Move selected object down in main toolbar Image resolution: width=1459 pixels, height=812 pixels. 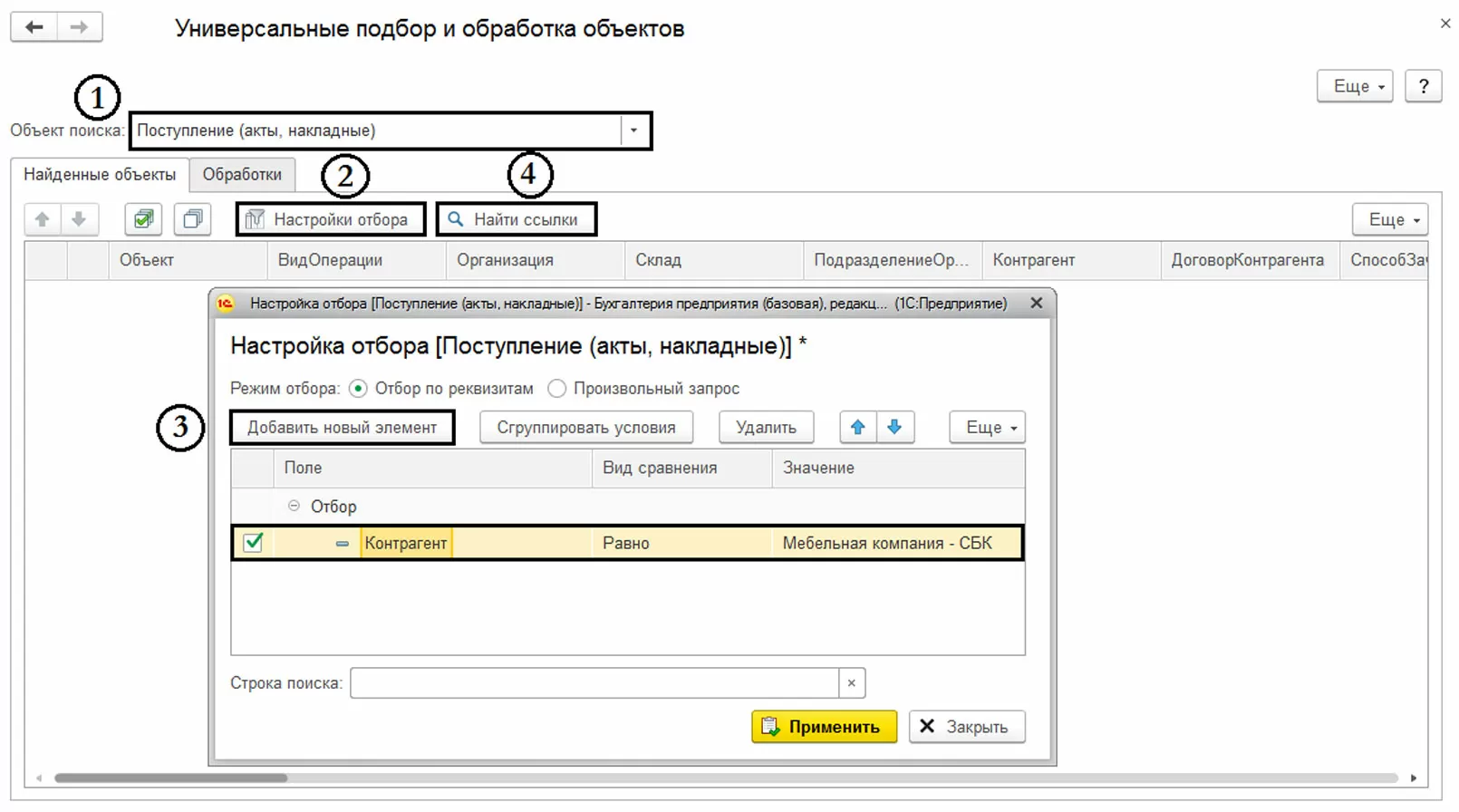[79, 219]
